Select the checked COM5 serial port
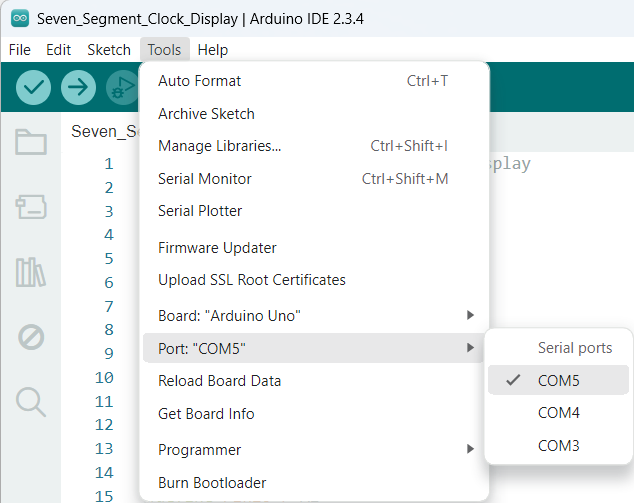 558,380
